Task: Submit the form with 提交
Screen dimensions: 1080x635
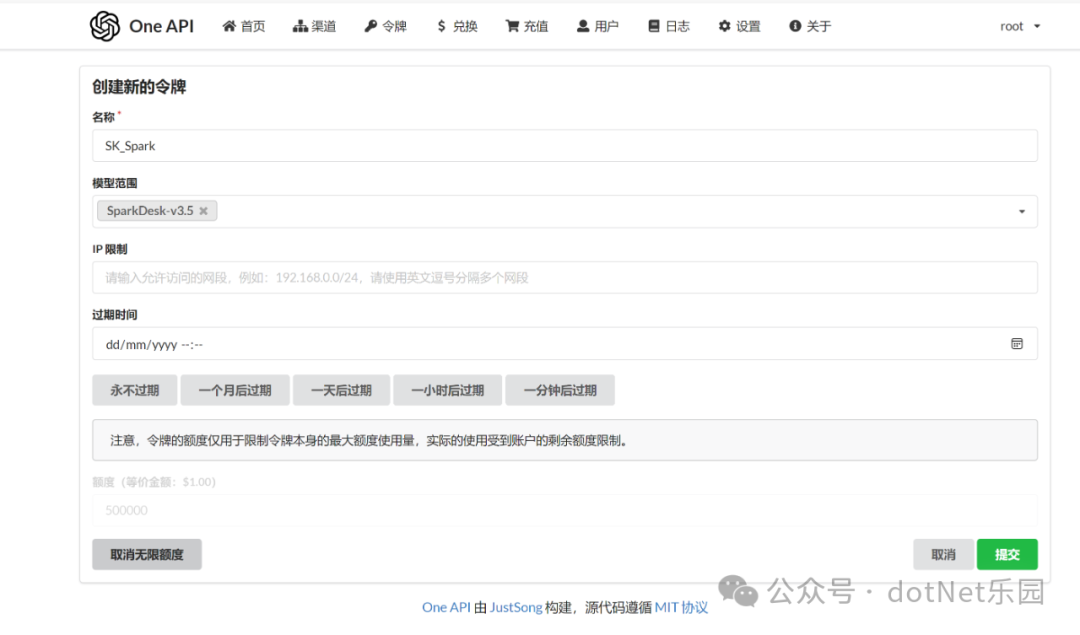Action: [1007, 554]
